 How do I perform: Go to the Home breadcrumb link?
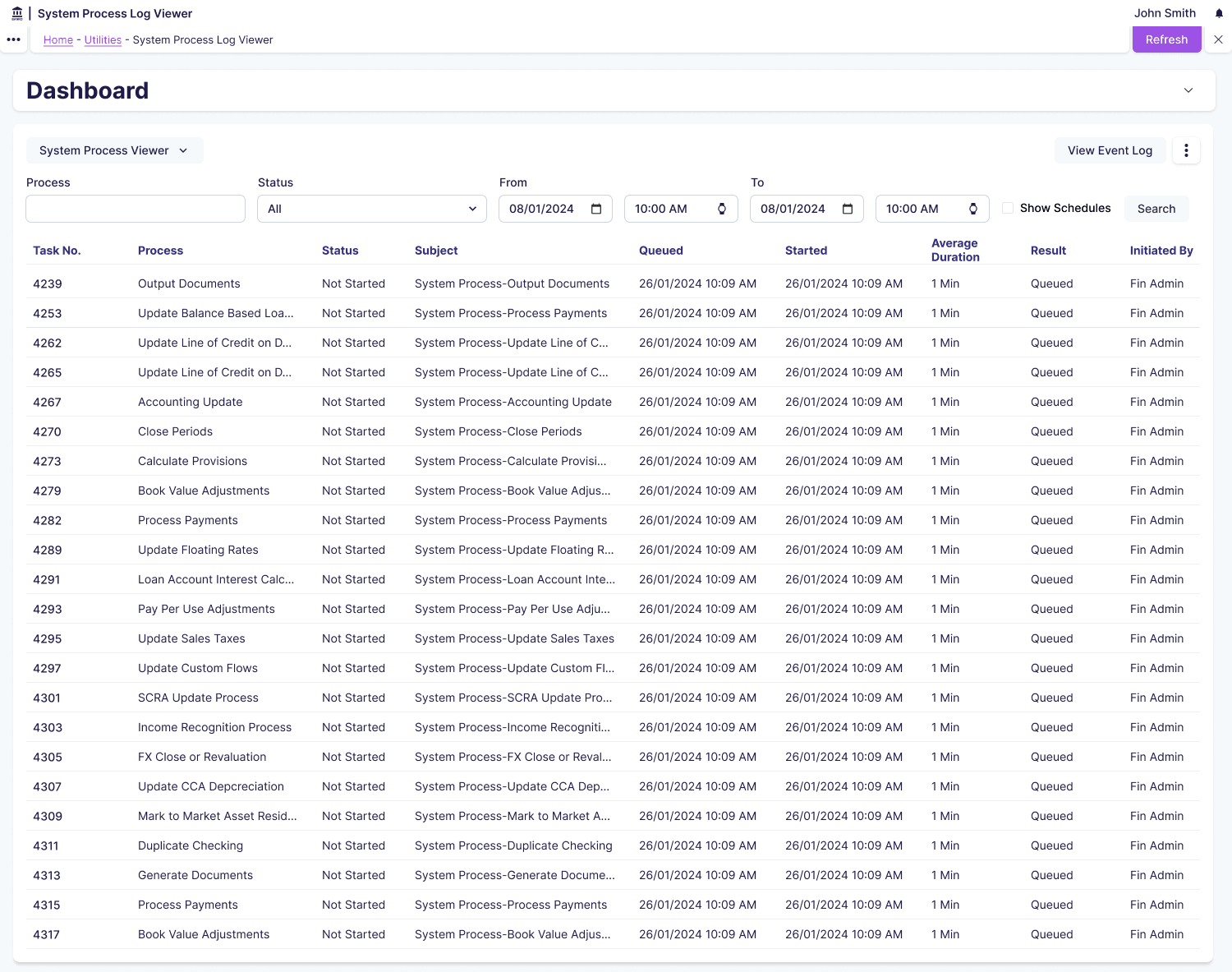tap(58, 39)
